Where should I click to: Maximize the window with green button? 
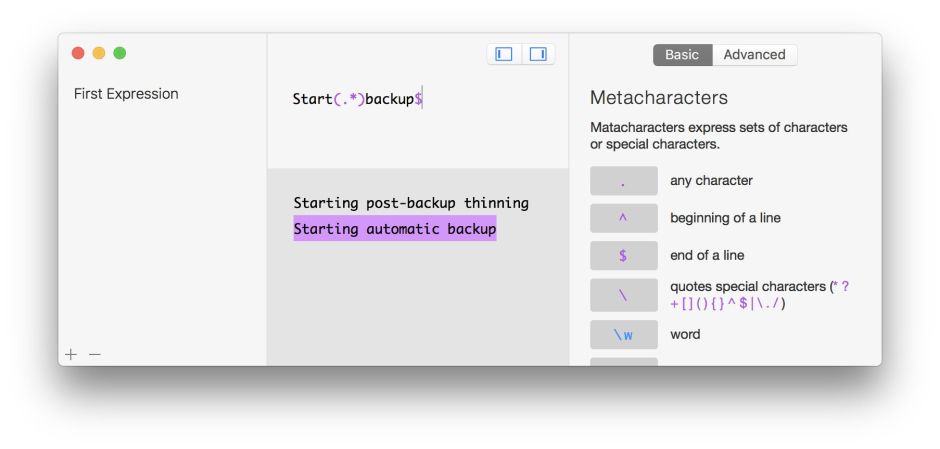(120, 53)
